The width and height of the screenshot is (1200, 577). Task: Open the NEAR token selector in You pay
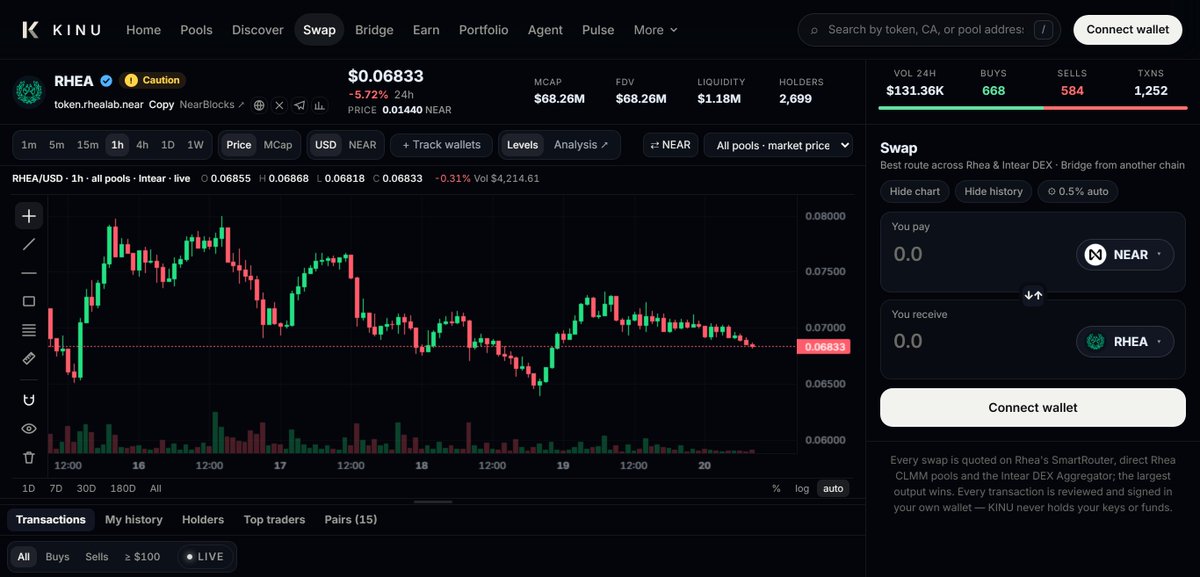coord(1125,255)
